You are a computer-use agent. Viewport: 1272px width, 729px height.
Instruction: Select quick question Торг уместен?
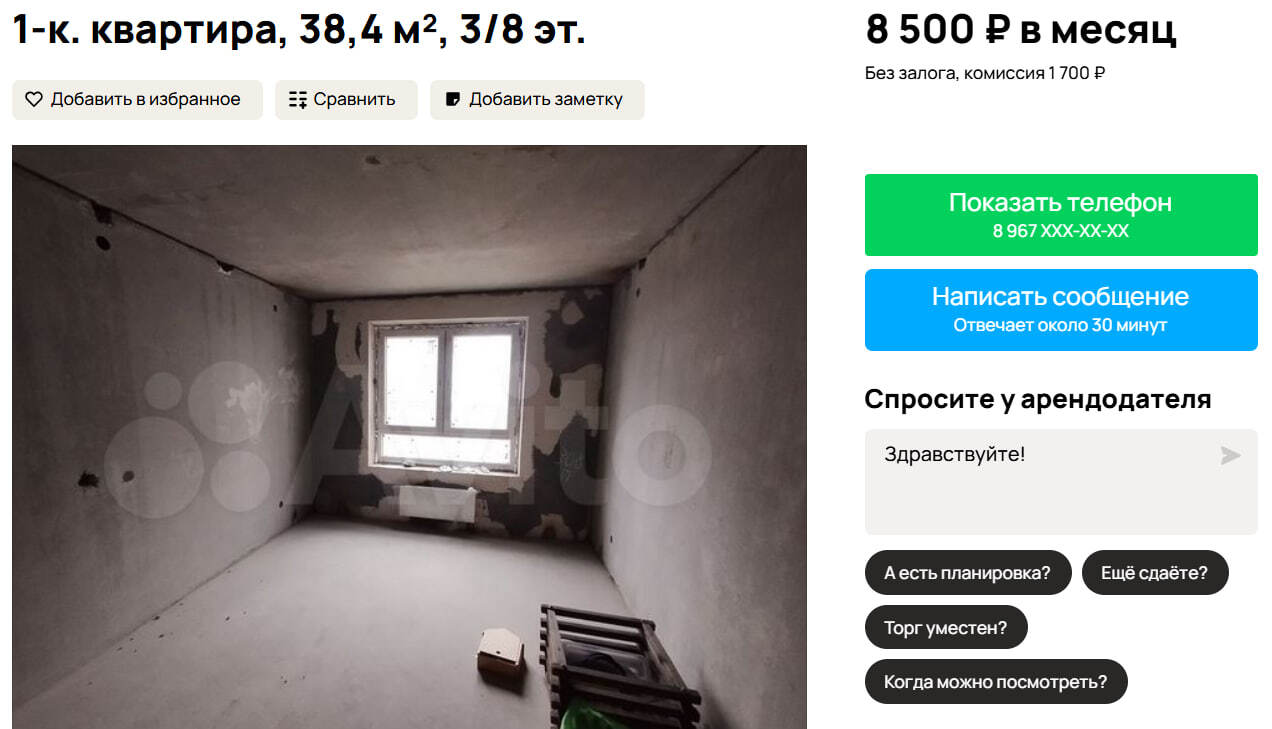946,628
